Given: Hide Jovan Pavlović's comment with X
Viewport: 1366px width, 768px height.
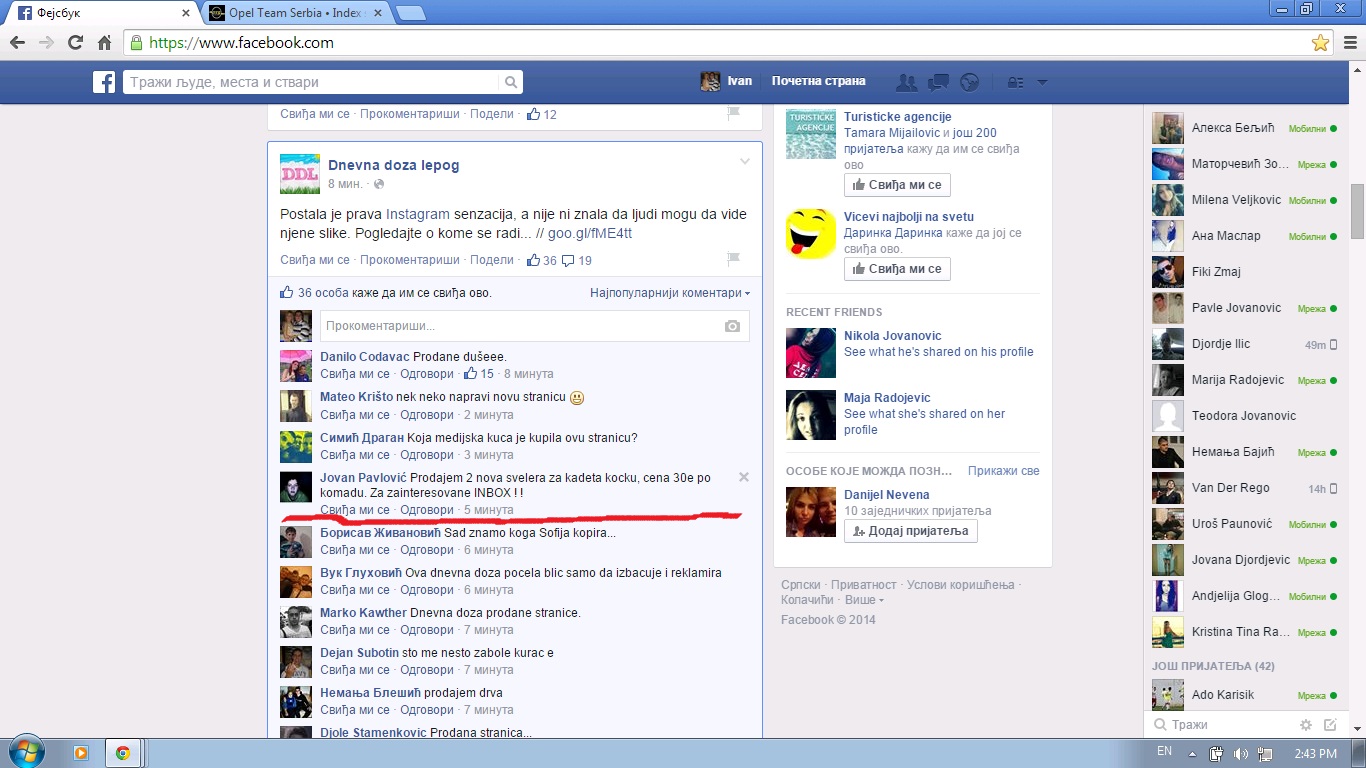Looking at the screenshot, I should point(744,477).
